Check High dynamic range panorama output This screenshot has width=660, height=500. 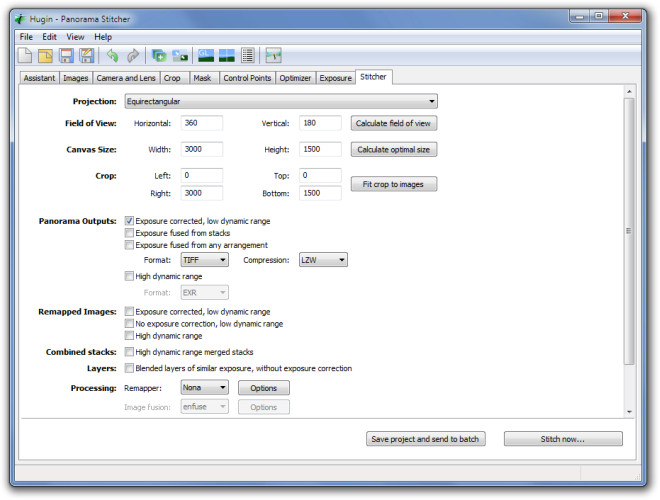(129, 276)
